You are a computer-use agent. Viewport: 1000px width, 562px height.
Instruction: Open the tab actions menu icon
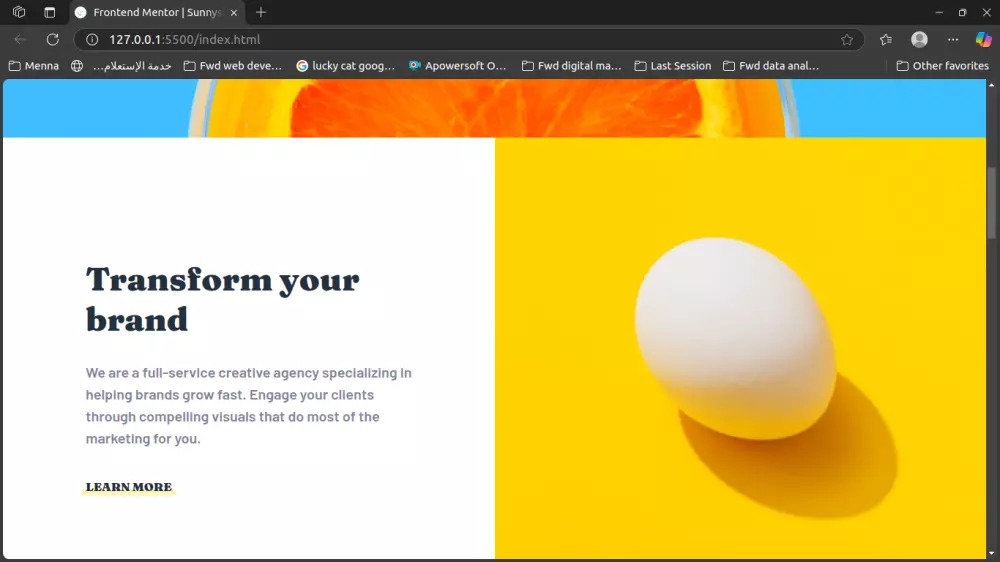49,12
